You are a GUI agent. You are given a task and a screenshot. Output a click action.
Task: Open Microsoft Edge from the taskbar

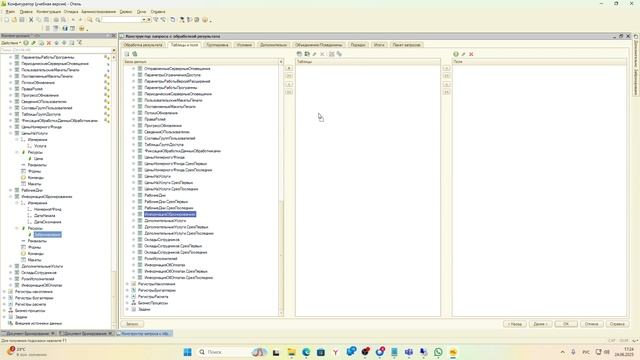pyautogui.click(x=306, y=352)
